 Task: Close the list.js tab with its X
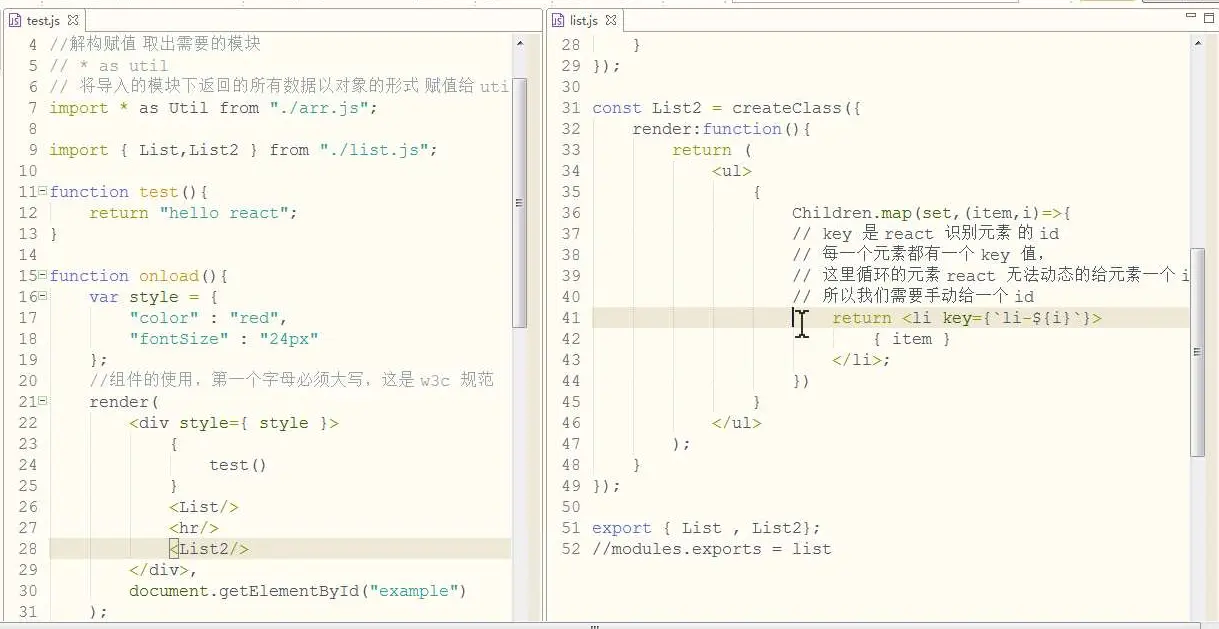coord(611,20)
